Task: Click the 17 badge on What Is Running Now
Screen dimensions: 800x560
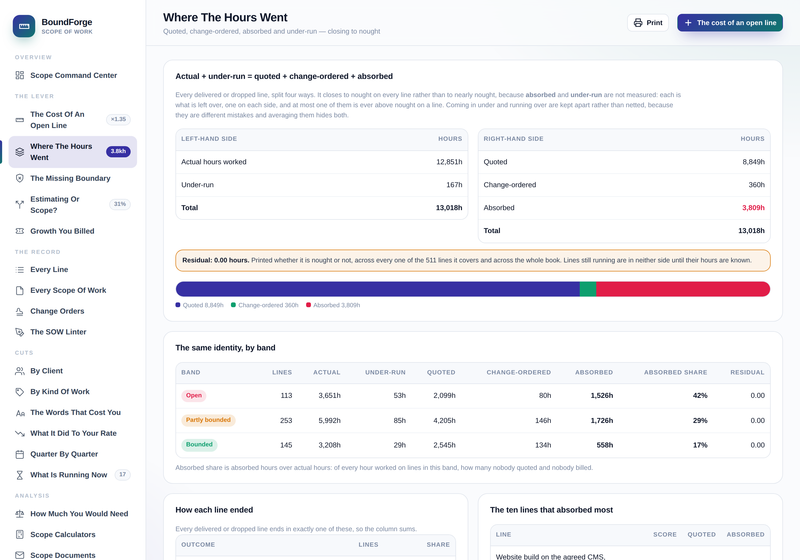Action: (122, 474)
